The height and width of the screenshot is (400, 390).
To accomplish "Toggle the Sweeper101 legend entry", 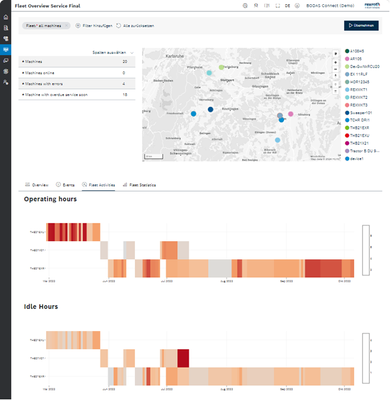I will tap(358, 113).
